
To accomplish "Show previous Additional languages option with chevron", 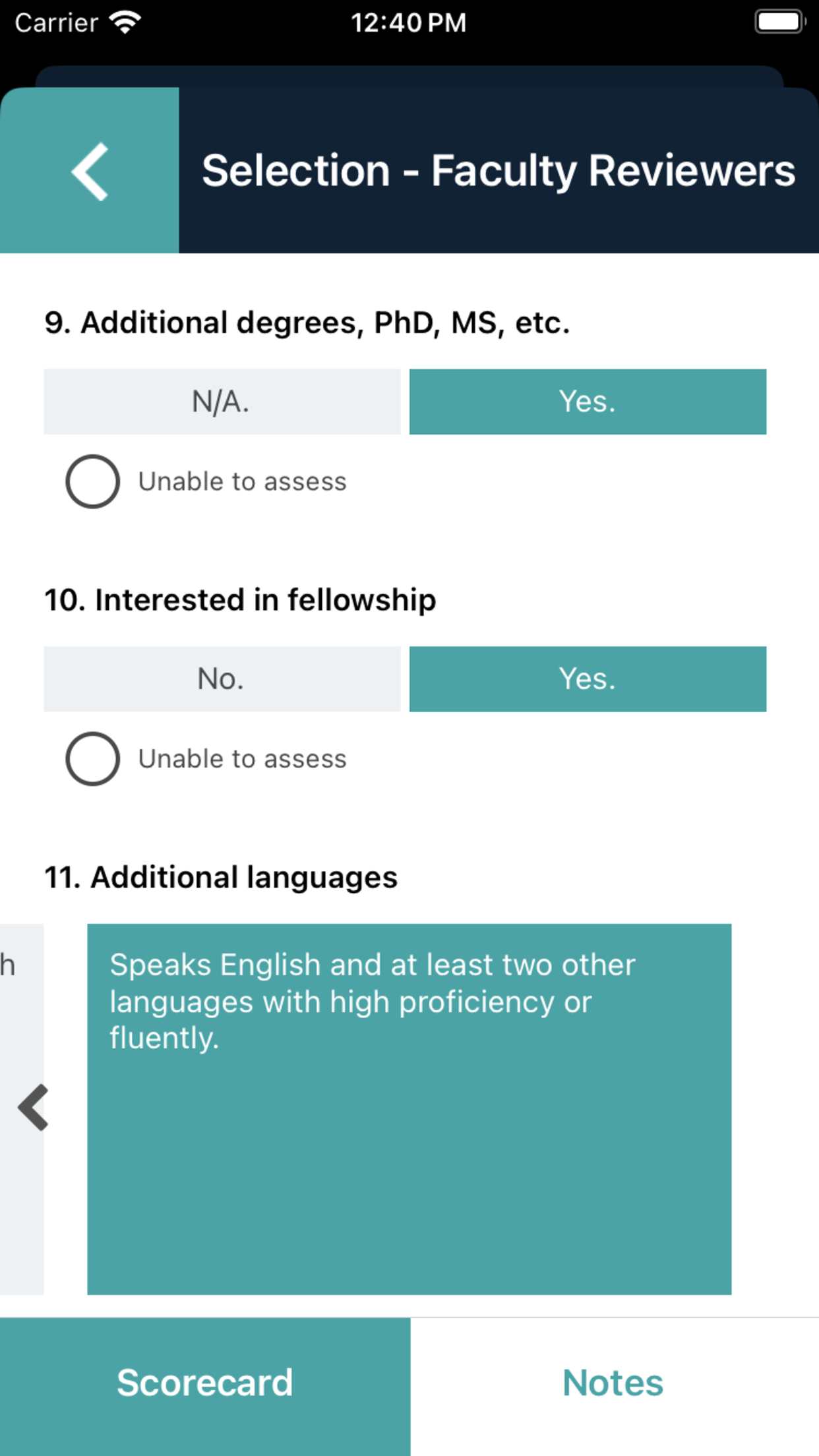I will pyautogui.click(x=33, y=1108).
